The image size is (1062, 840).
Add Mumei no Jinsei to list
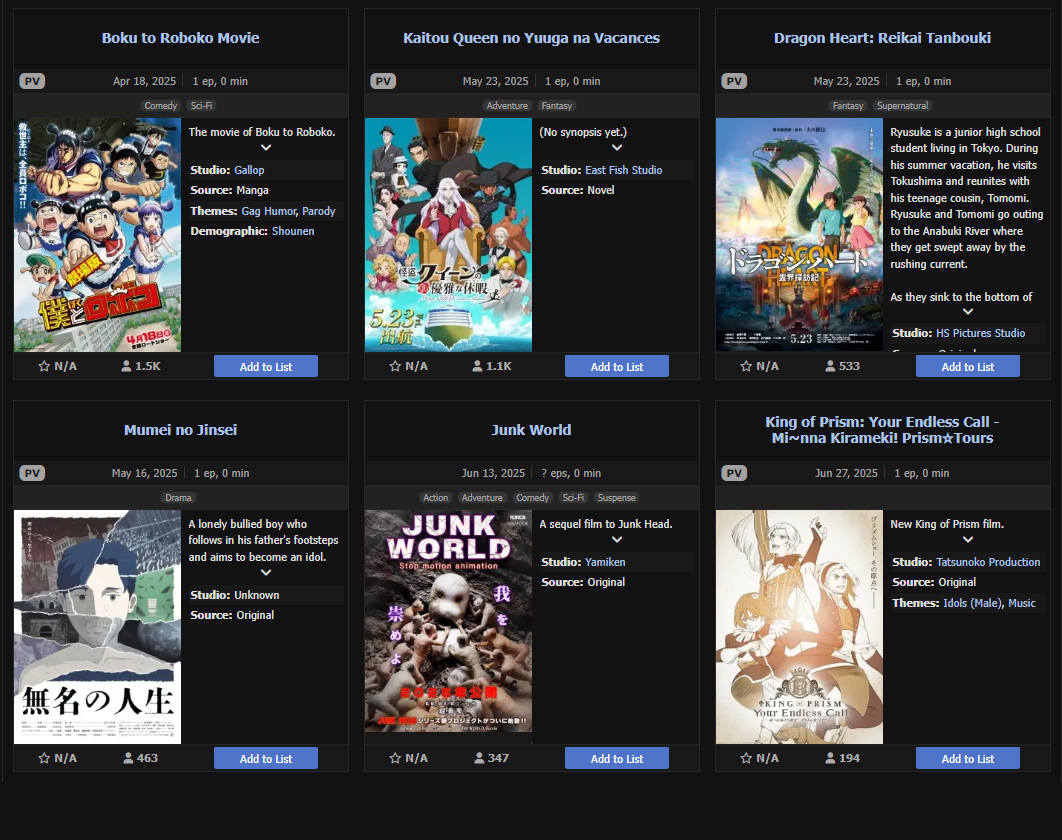[266, 759]
